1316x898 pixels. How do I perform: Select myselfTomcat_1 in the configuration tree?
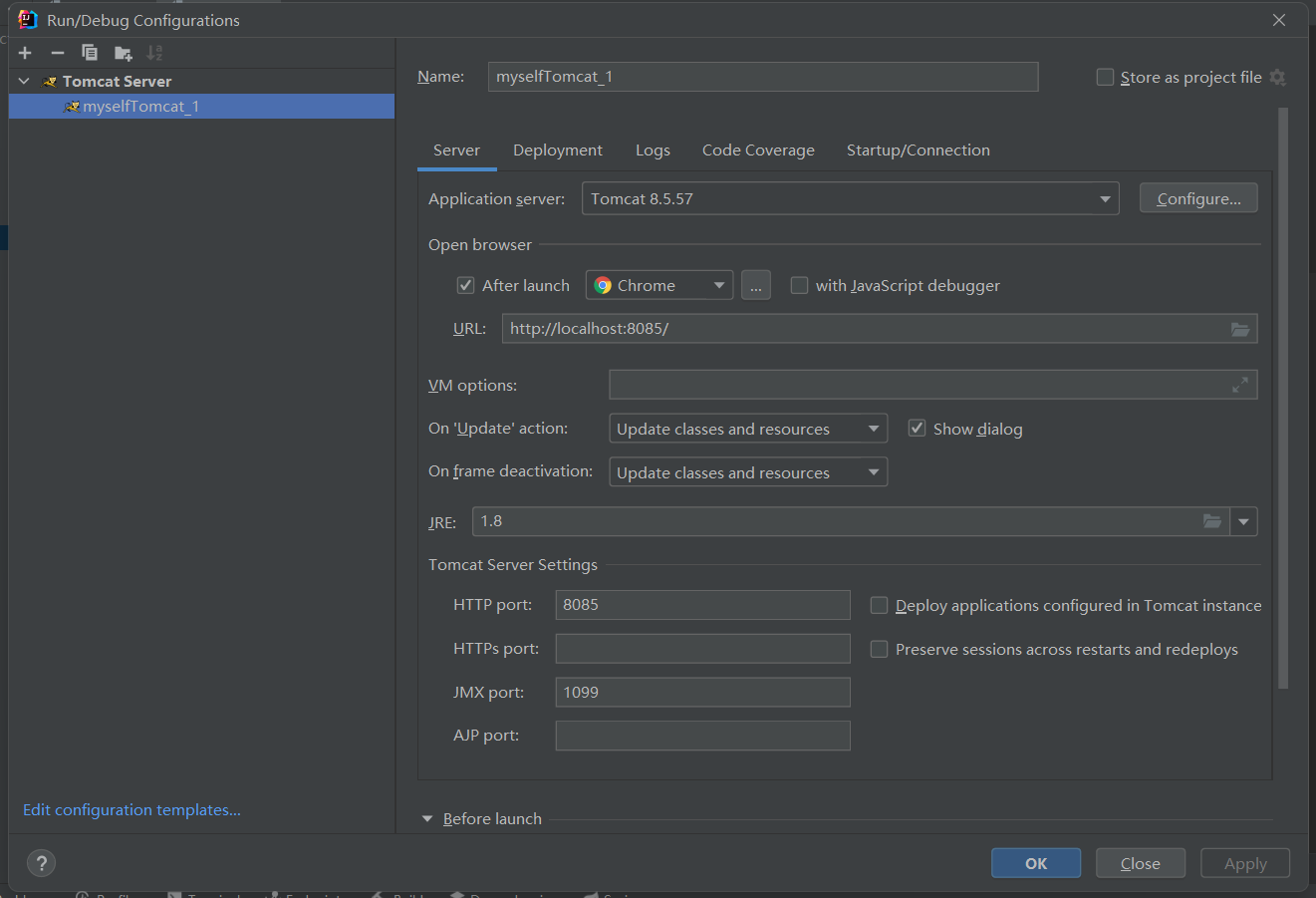[x=202, y=107]
